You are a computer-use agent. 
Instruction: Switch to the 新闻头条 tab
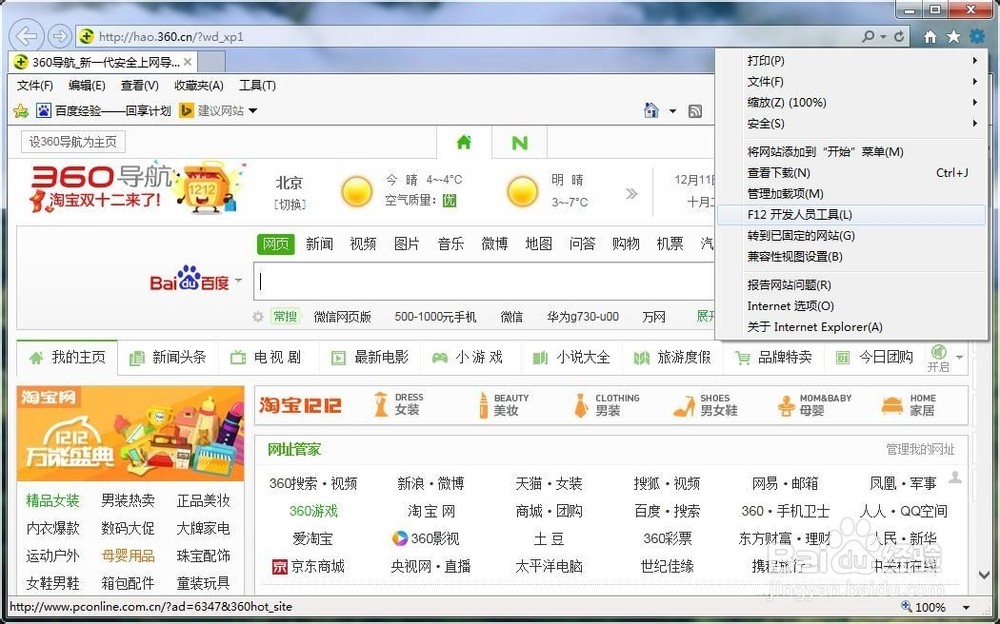coord(176,356)
